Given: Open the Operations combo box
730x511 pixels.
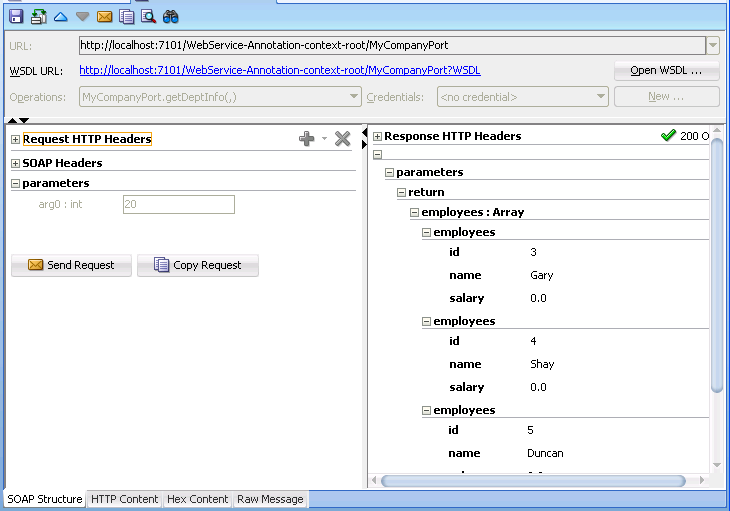Looking at the screenshot, I should click(x=220, y=97).
